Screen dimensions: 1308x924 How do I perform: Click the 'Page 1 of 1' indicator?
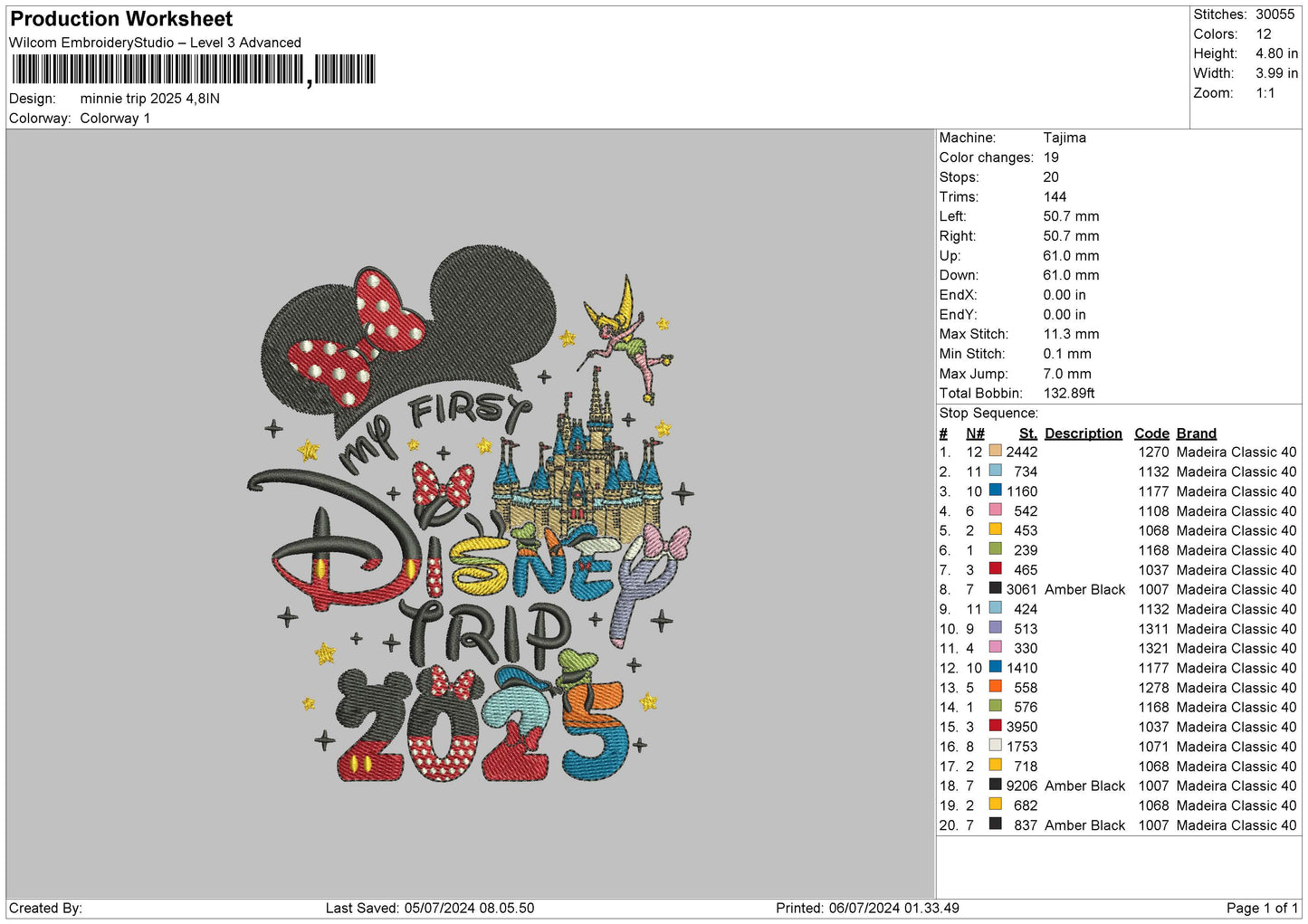click(x=1262, y=908)
